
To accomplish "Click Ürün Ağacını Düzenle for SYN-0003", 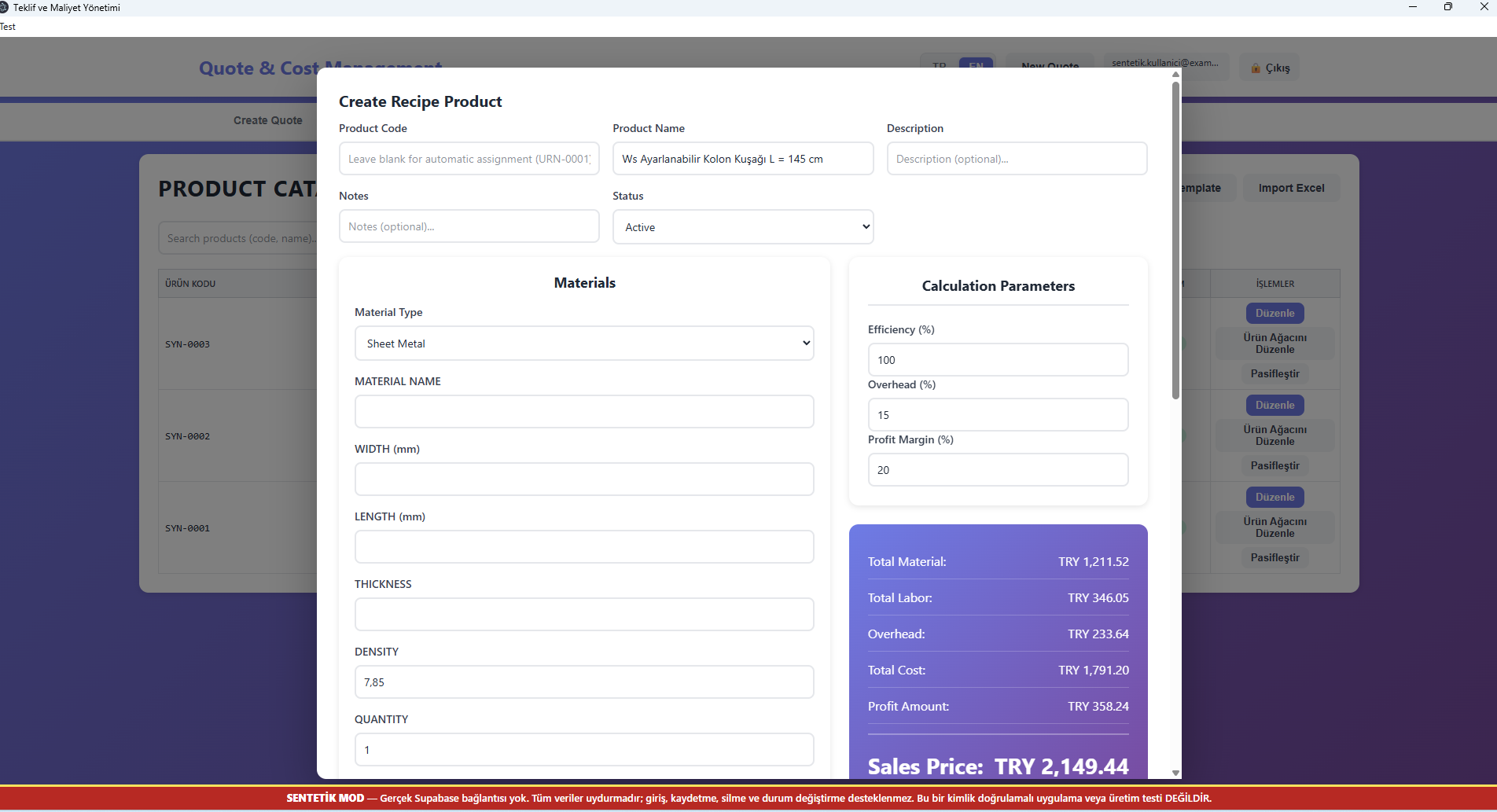I will click(x=1274, y=344).
